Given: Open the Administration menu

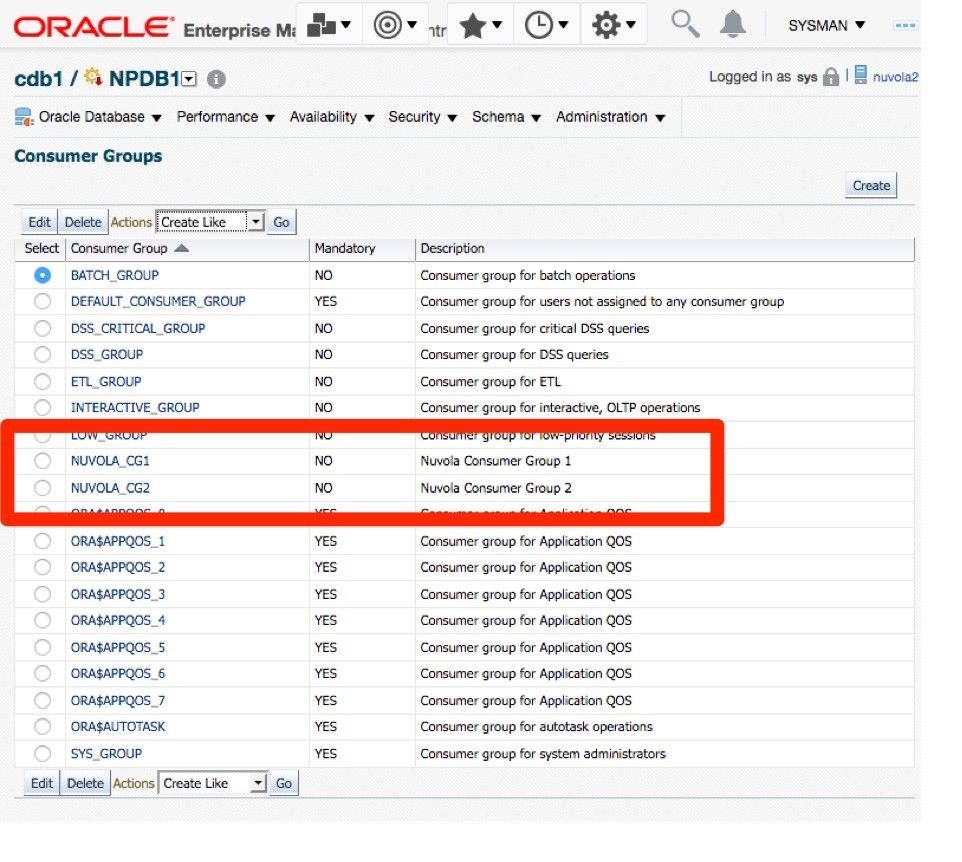Looking at the screenshot, I should (610, 117).
